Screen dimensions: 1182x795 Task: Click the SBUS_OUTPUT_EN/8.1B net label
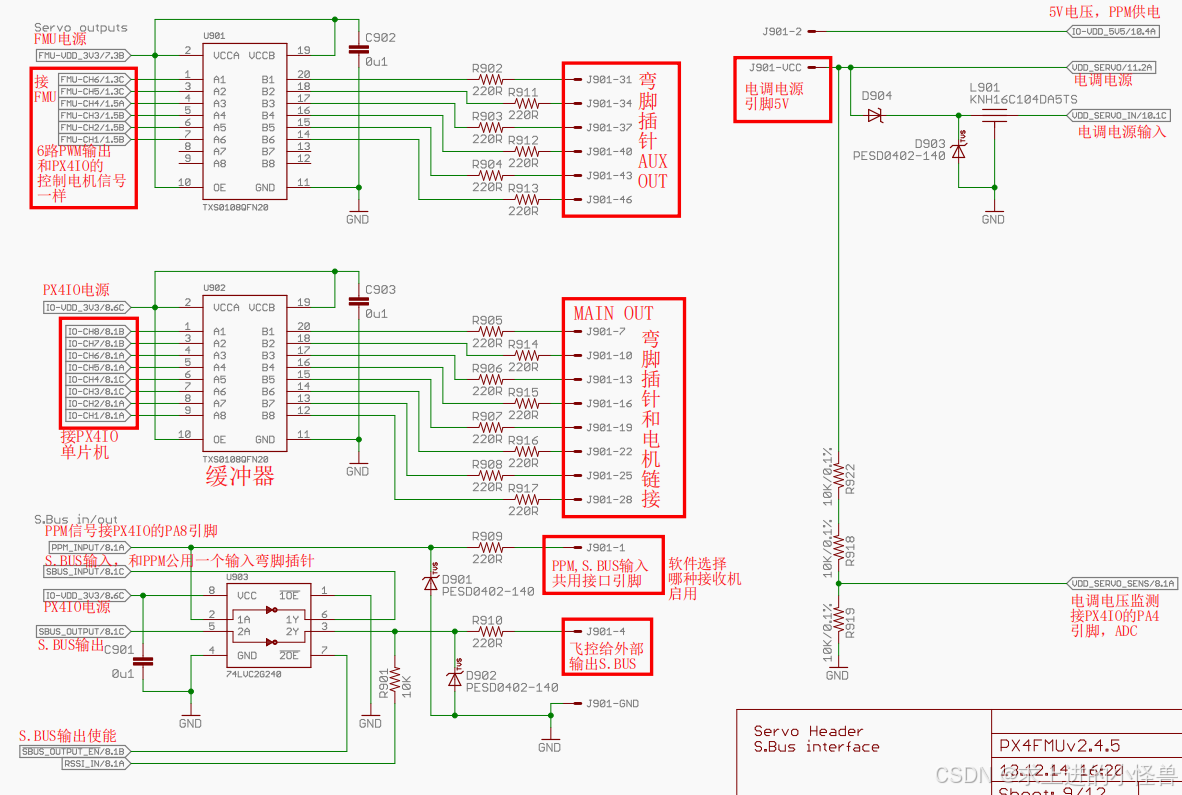(x=75, y=751)
